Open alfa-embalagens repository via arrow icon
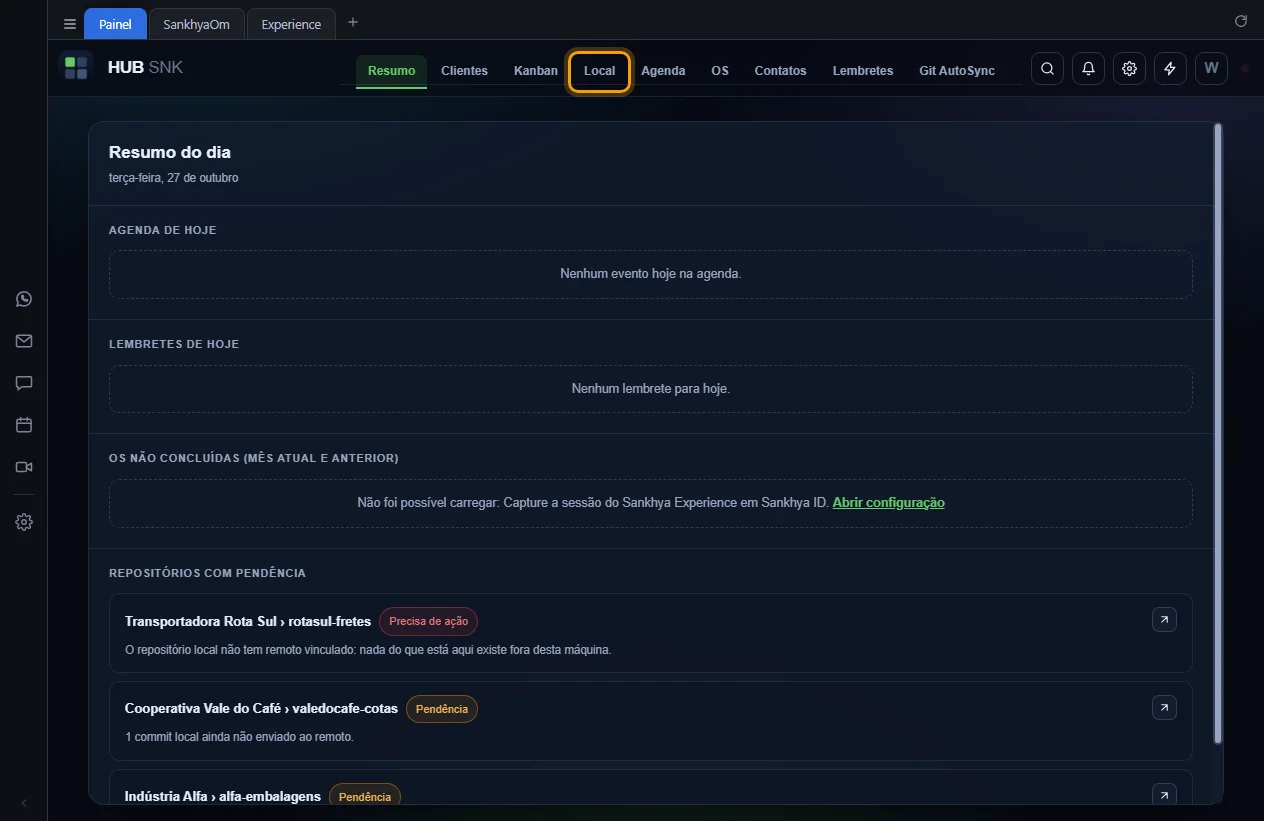 click(1164, 795)
